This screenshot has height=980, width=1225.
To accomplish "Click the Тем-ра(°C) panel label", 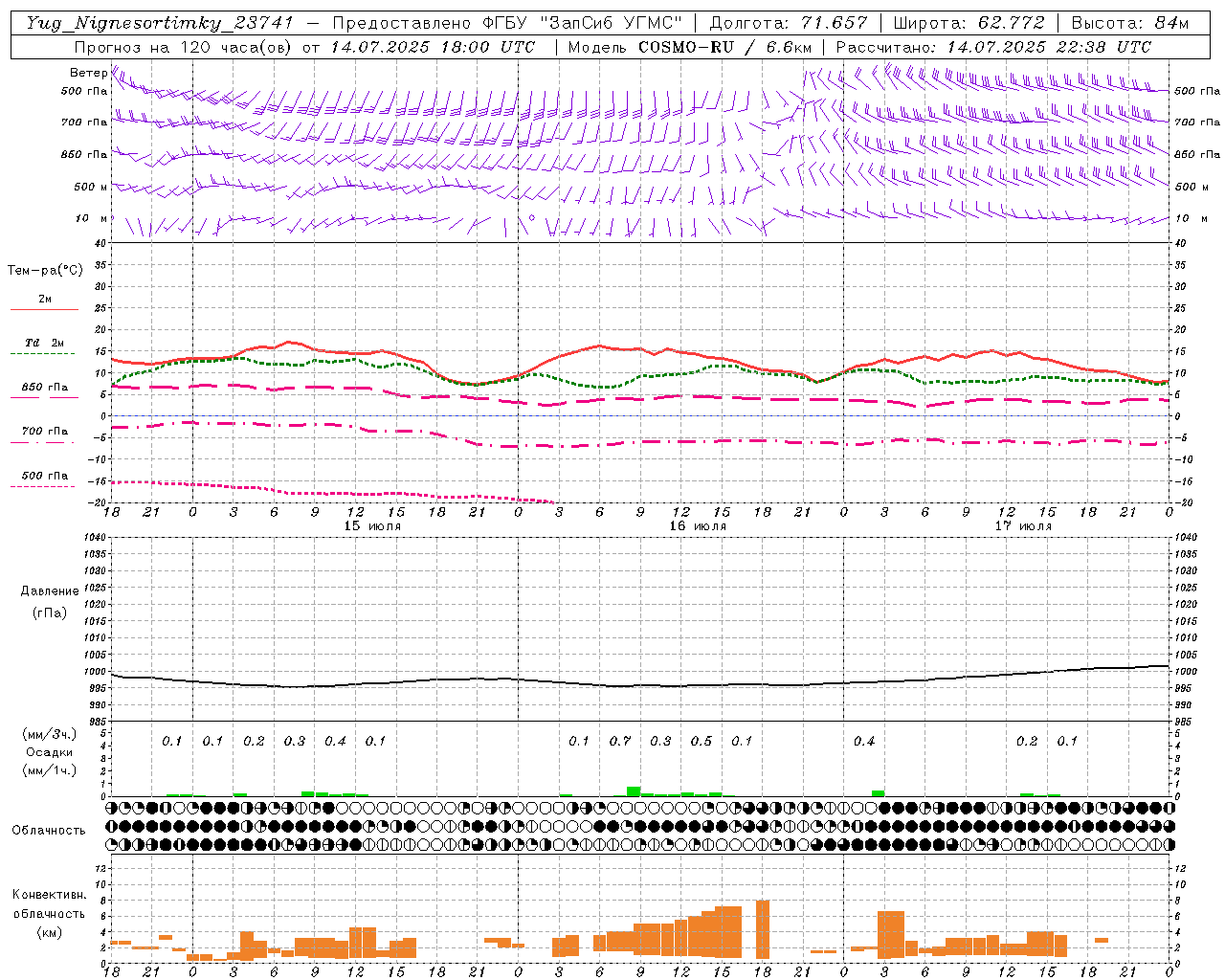I will [x=45, y=271].
